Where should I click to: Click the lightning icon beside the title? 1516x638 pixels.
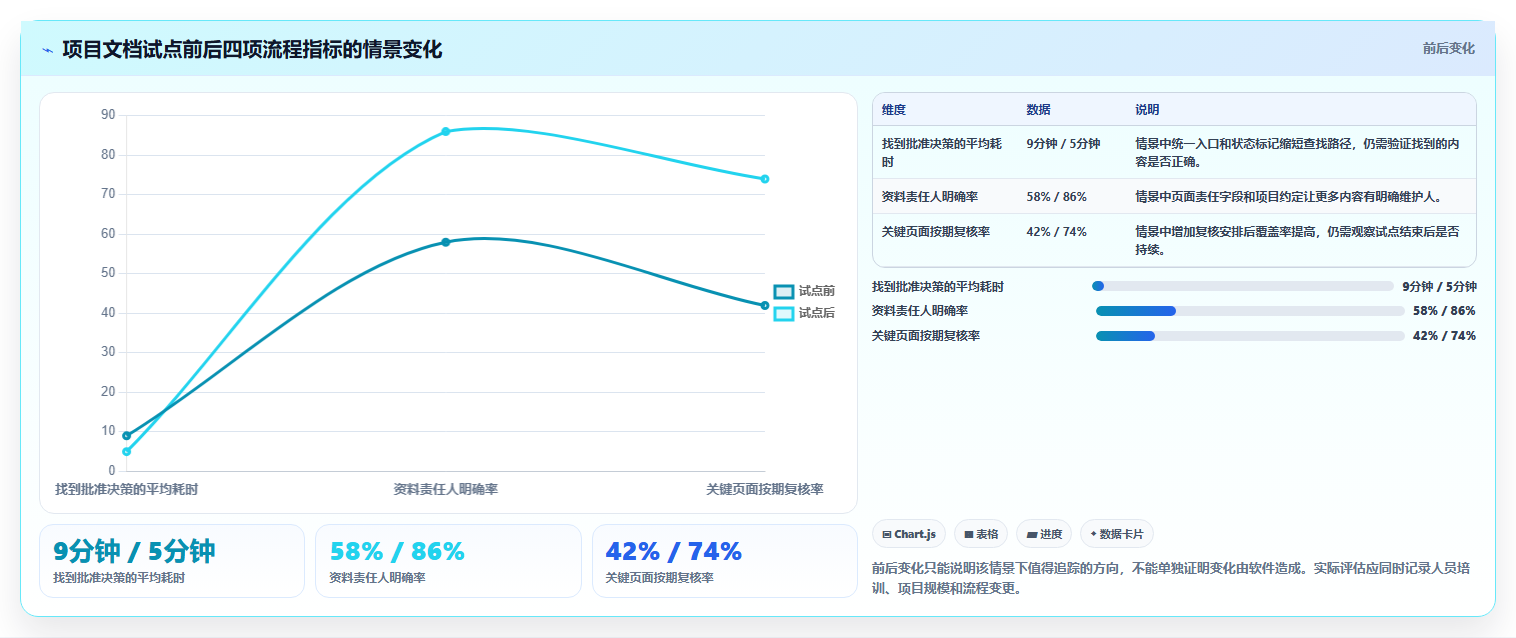pyautogui.click(x=47, y=50)
